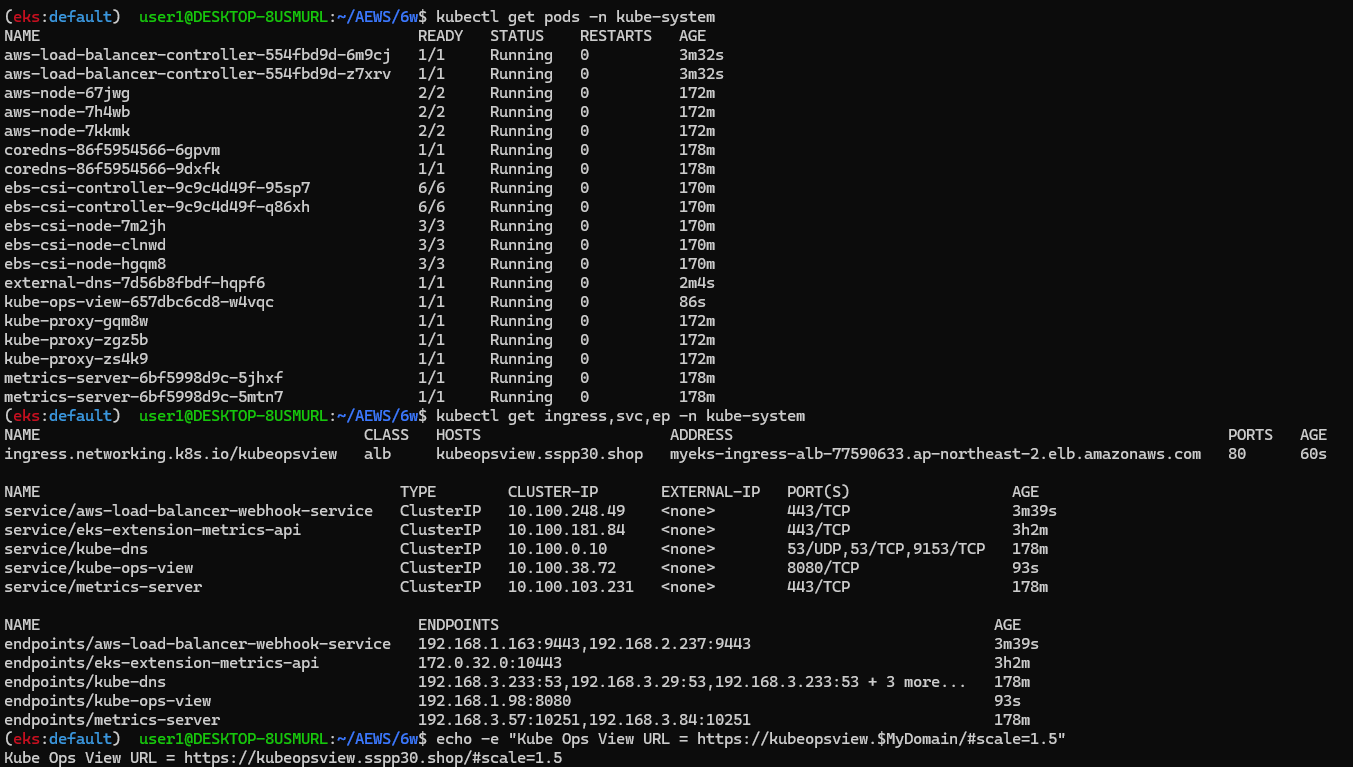Select ebs-csi-node-7m2jh pod name
The width and height of the screenshot is (1353, 767).
click(x=85, y=226)
